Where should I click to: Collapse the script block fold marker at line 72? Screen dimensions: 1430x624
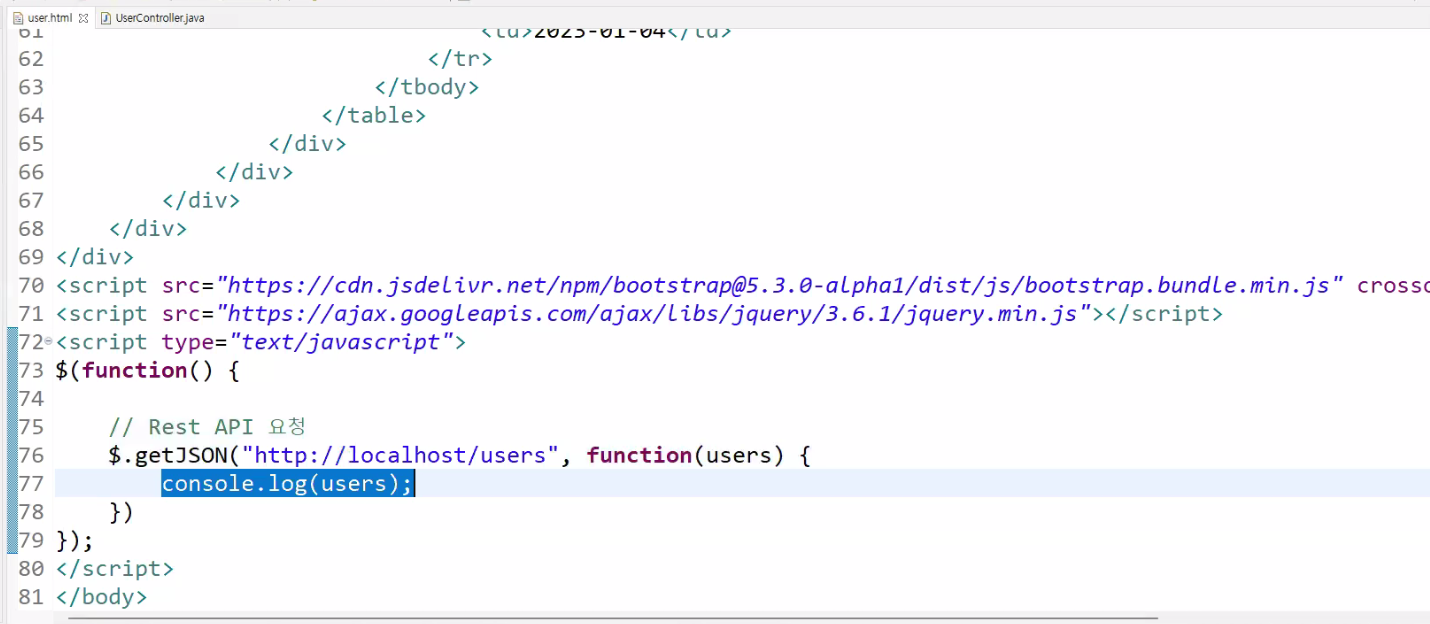pos(48,342)
